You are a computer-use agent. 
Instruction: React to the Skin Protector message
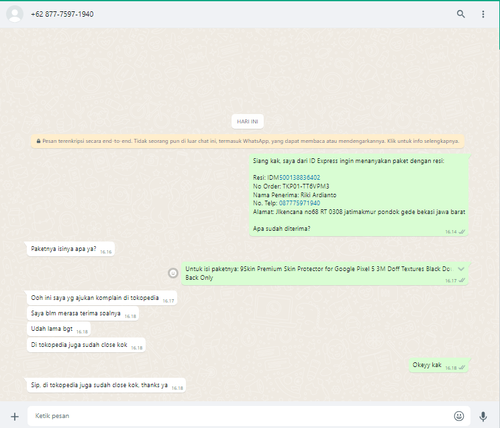tap(173, 273)
